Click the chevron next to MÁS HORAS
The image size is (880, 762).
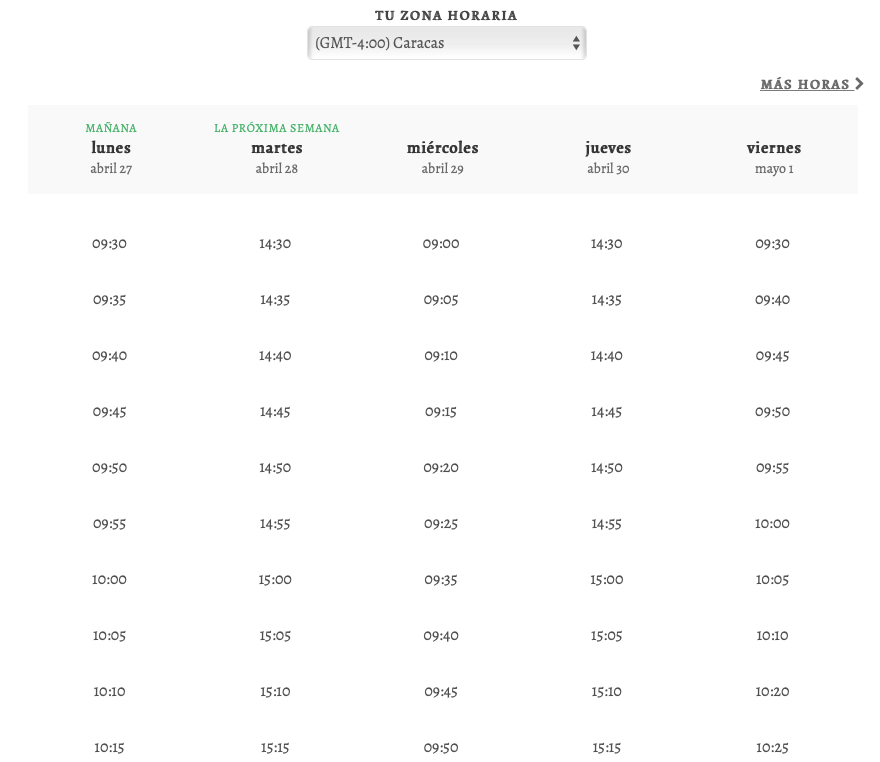point(861,84)
